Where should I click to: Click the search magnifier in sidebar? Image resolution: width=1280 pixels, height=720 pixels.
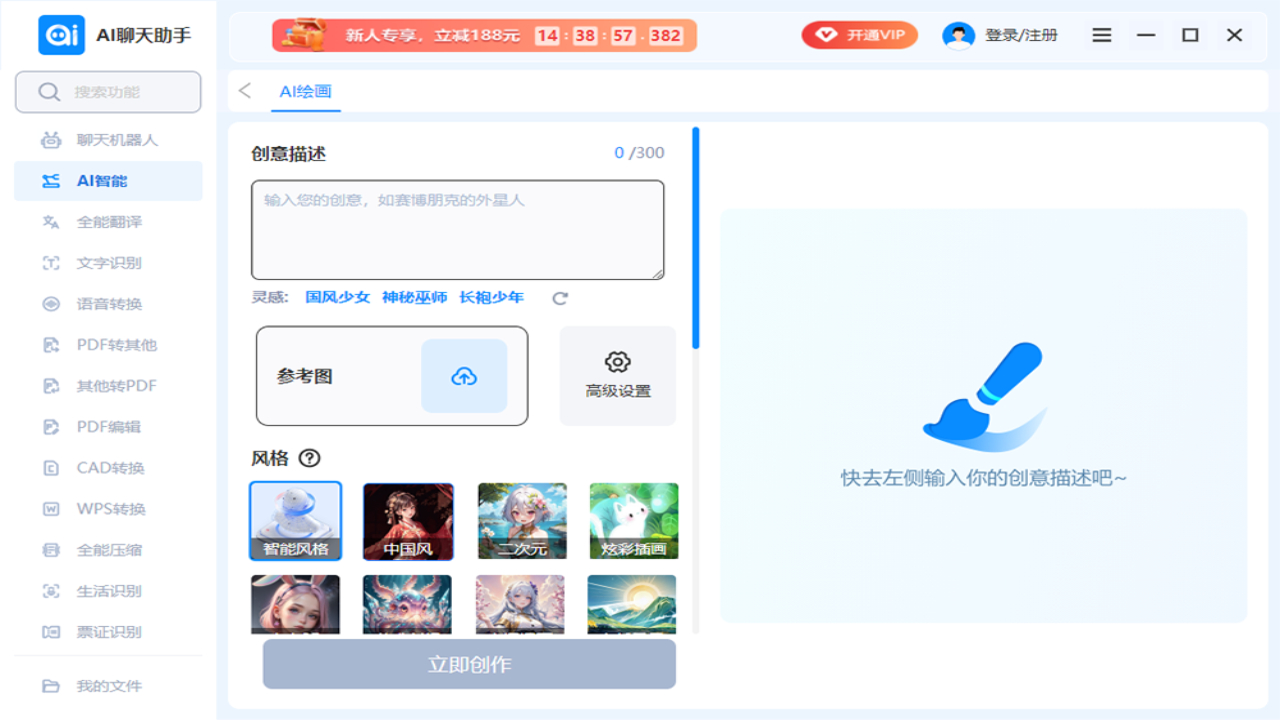(48, 91)
